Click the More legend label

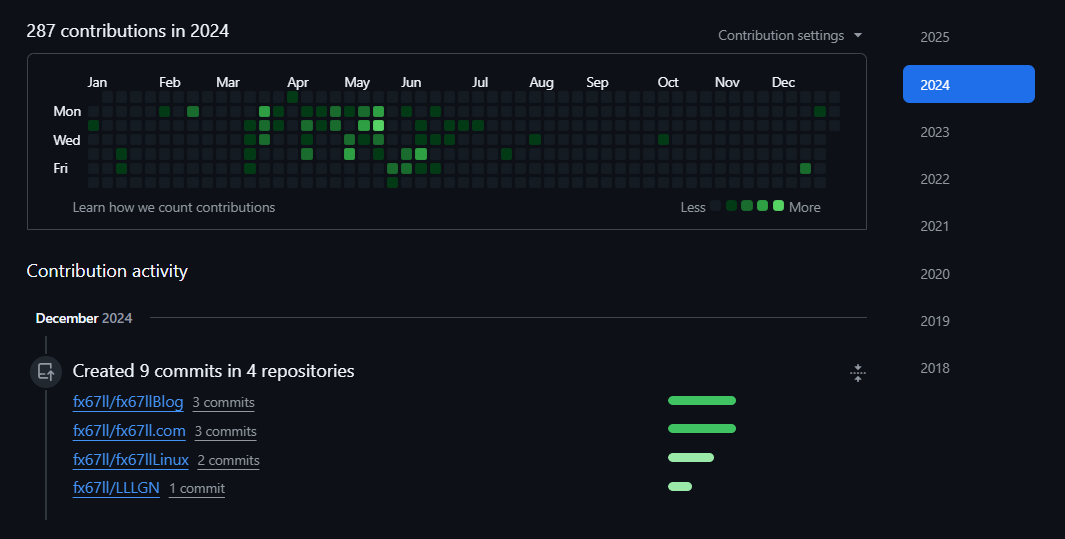coord(805,207)
